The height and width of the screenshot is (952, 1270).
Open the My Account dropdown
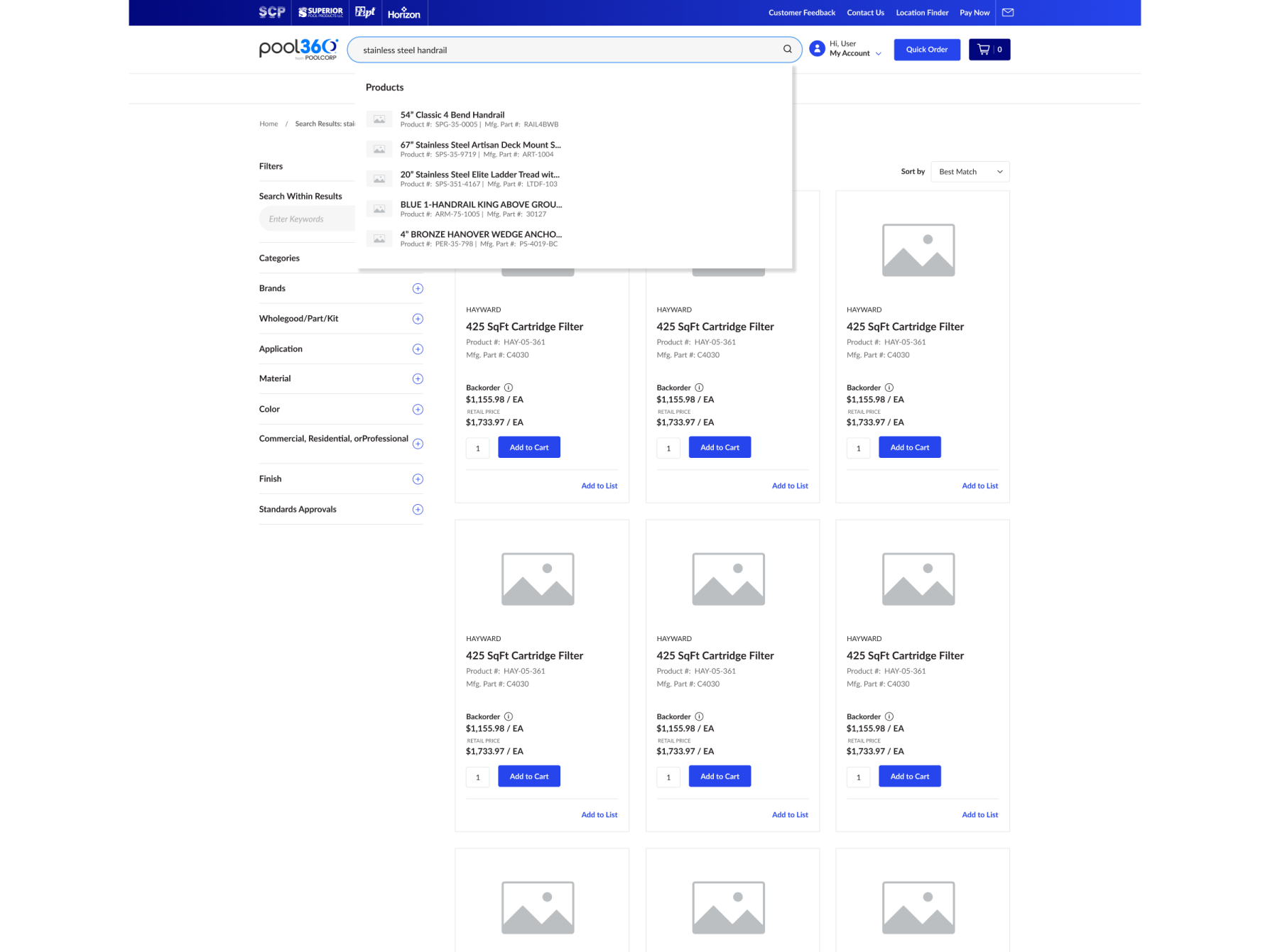[855, 53]
